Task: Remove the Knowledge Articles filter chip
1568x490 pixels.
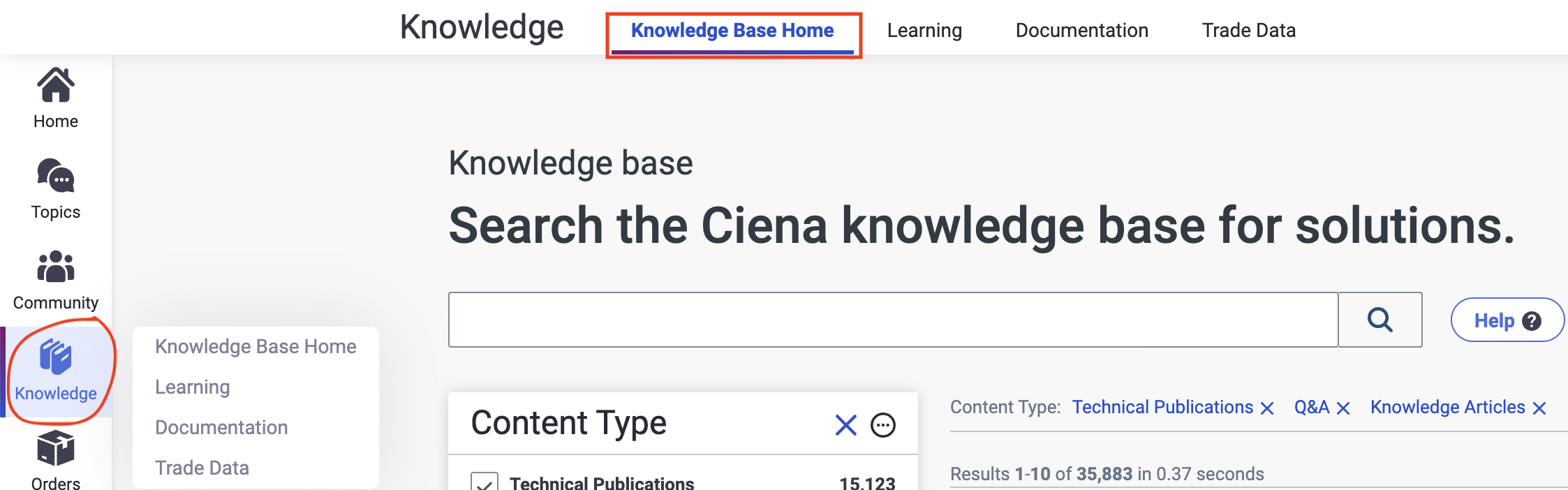Action: (x=1539, y=408)
